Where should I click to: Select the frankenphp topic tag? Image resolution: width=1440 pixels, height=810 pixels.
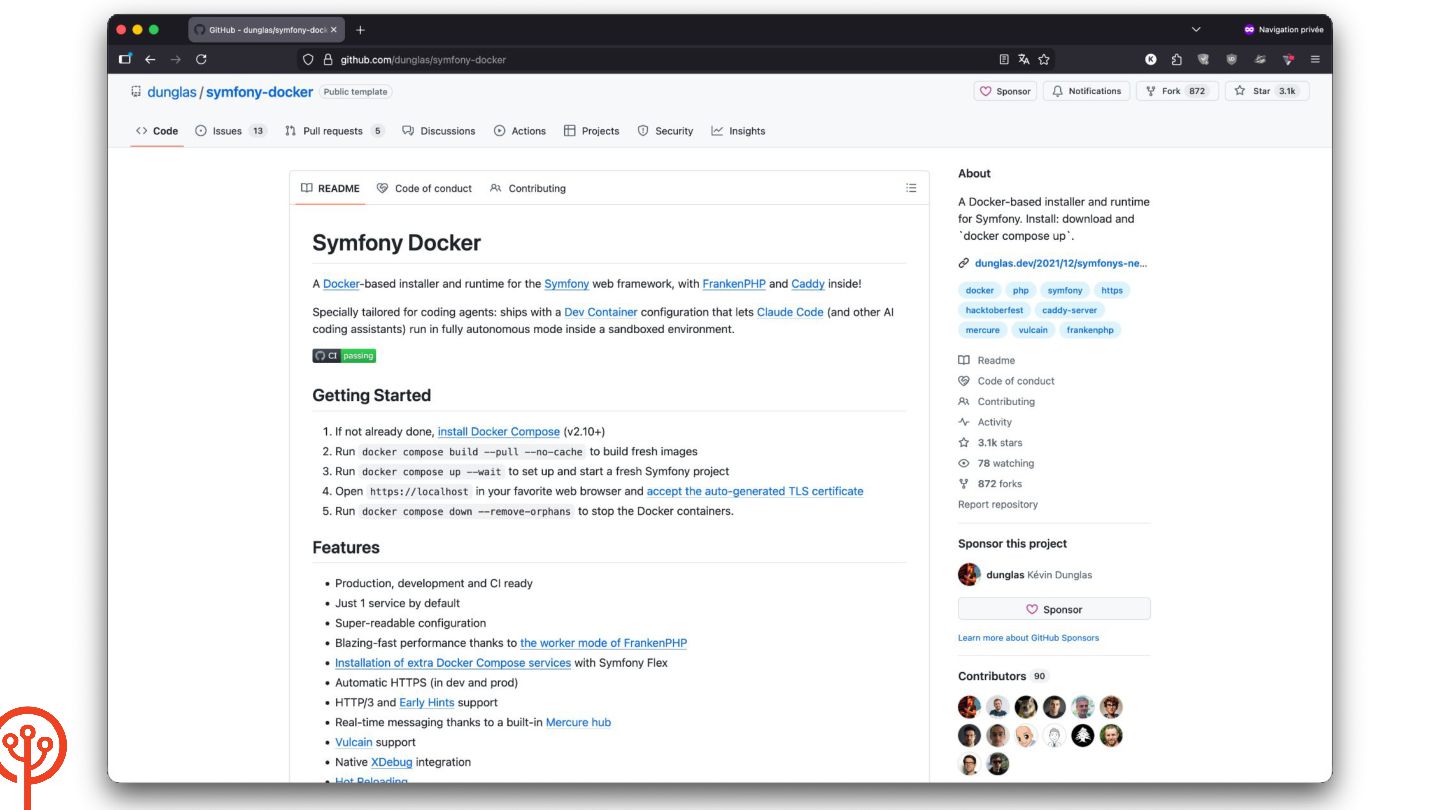tap(1090, 330)
